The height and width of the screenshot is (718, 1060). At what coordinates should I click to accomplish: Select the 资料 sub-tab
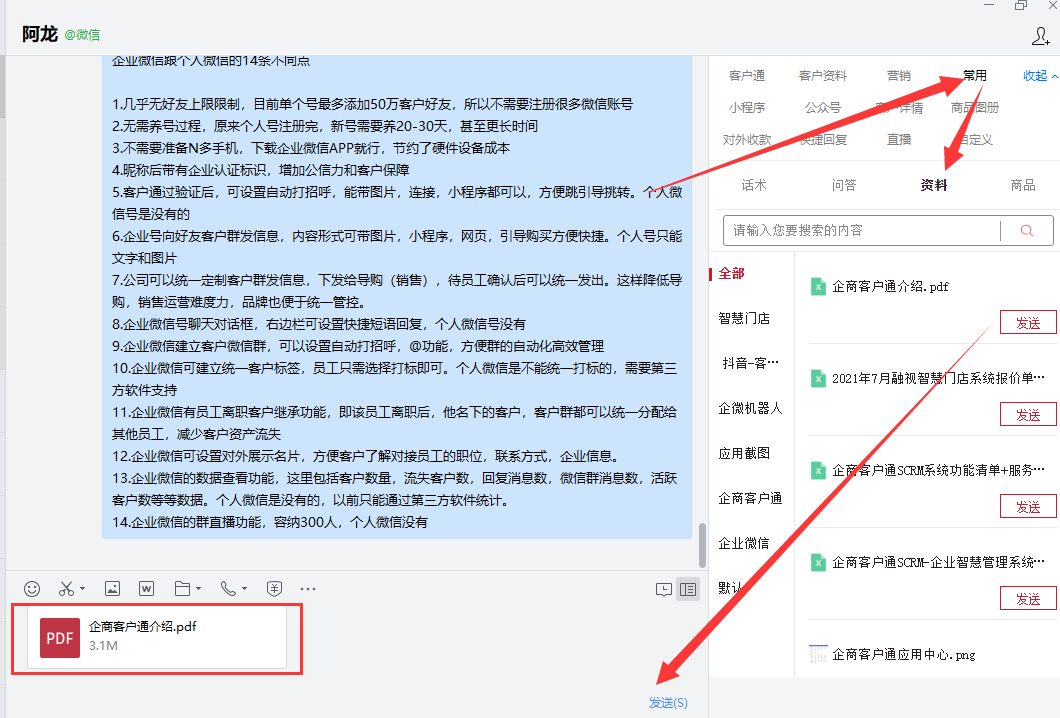click(x=934, y=185)
